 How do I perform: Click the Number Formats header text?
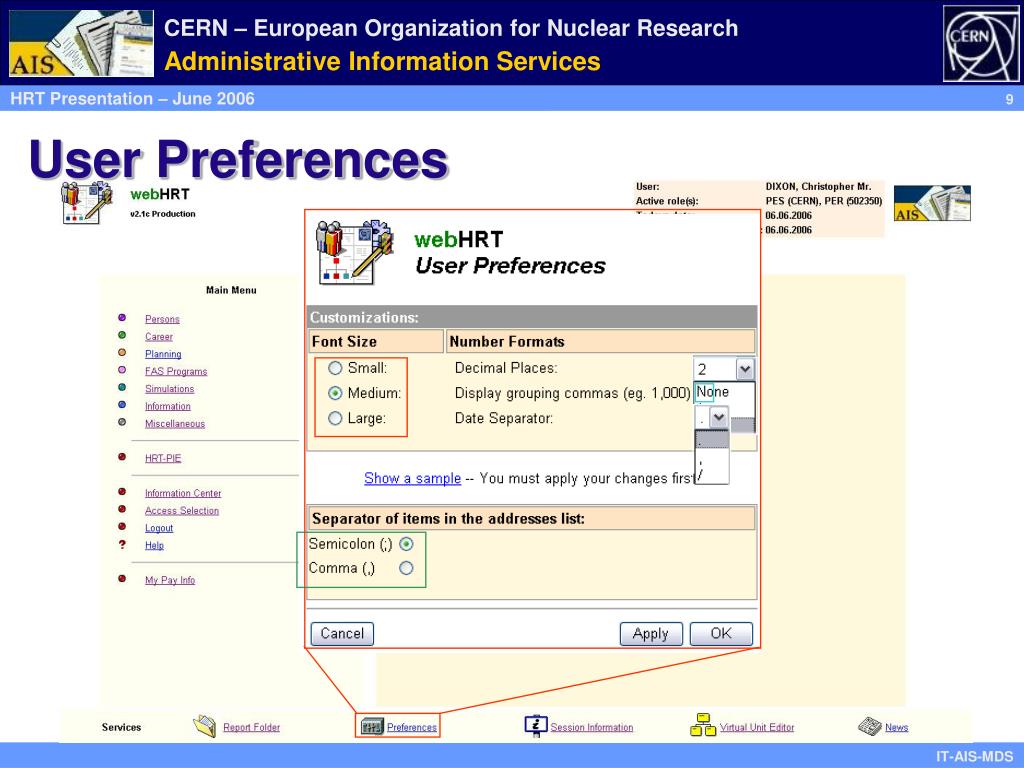507,342
